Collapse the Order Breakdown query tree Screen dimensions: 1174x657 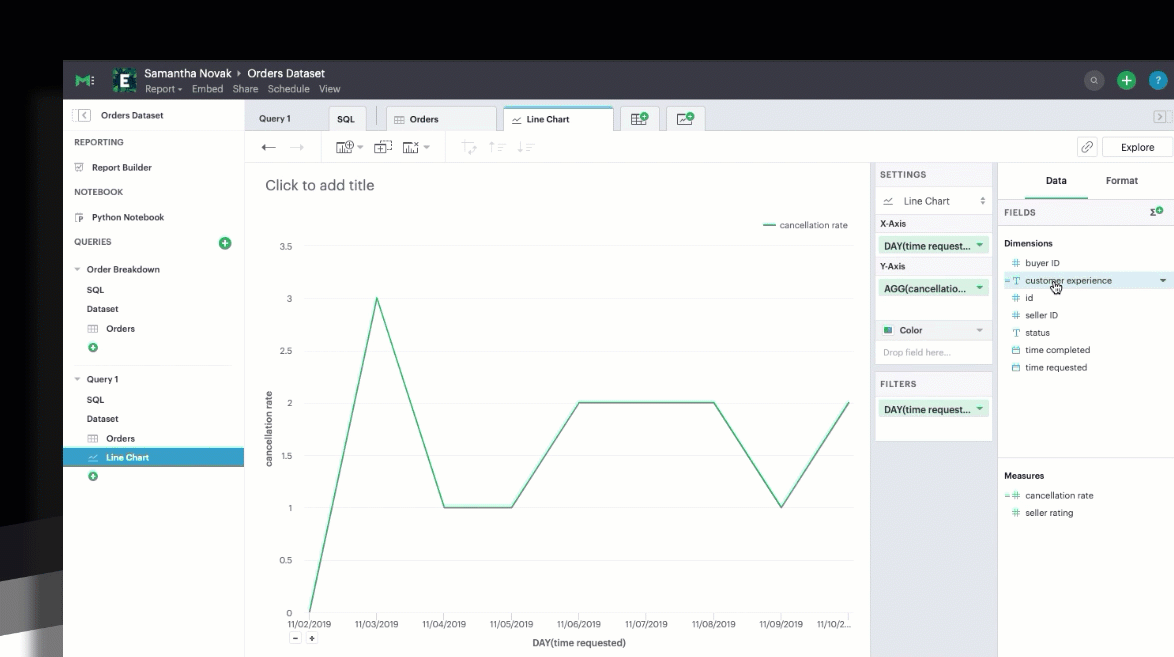coord(78,270)
